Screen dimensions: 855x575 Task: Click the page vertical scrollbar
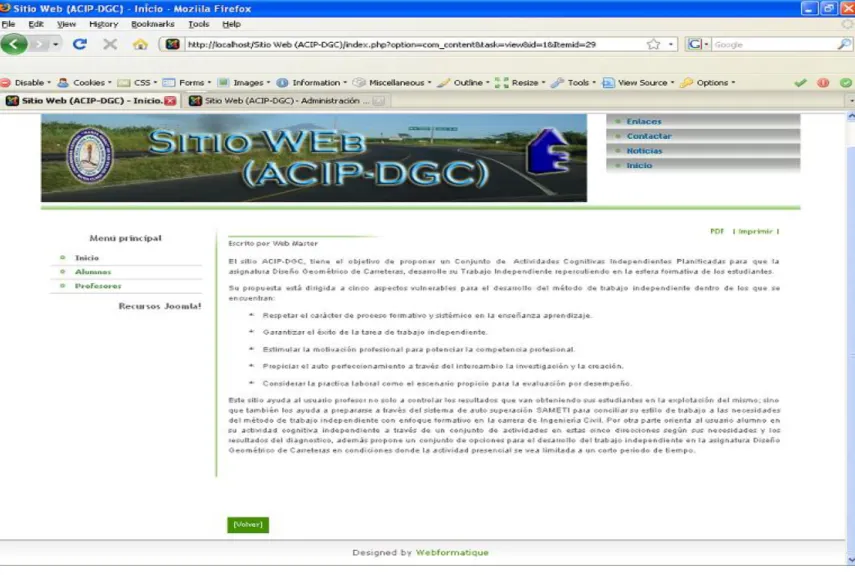(x=851, y=338)
